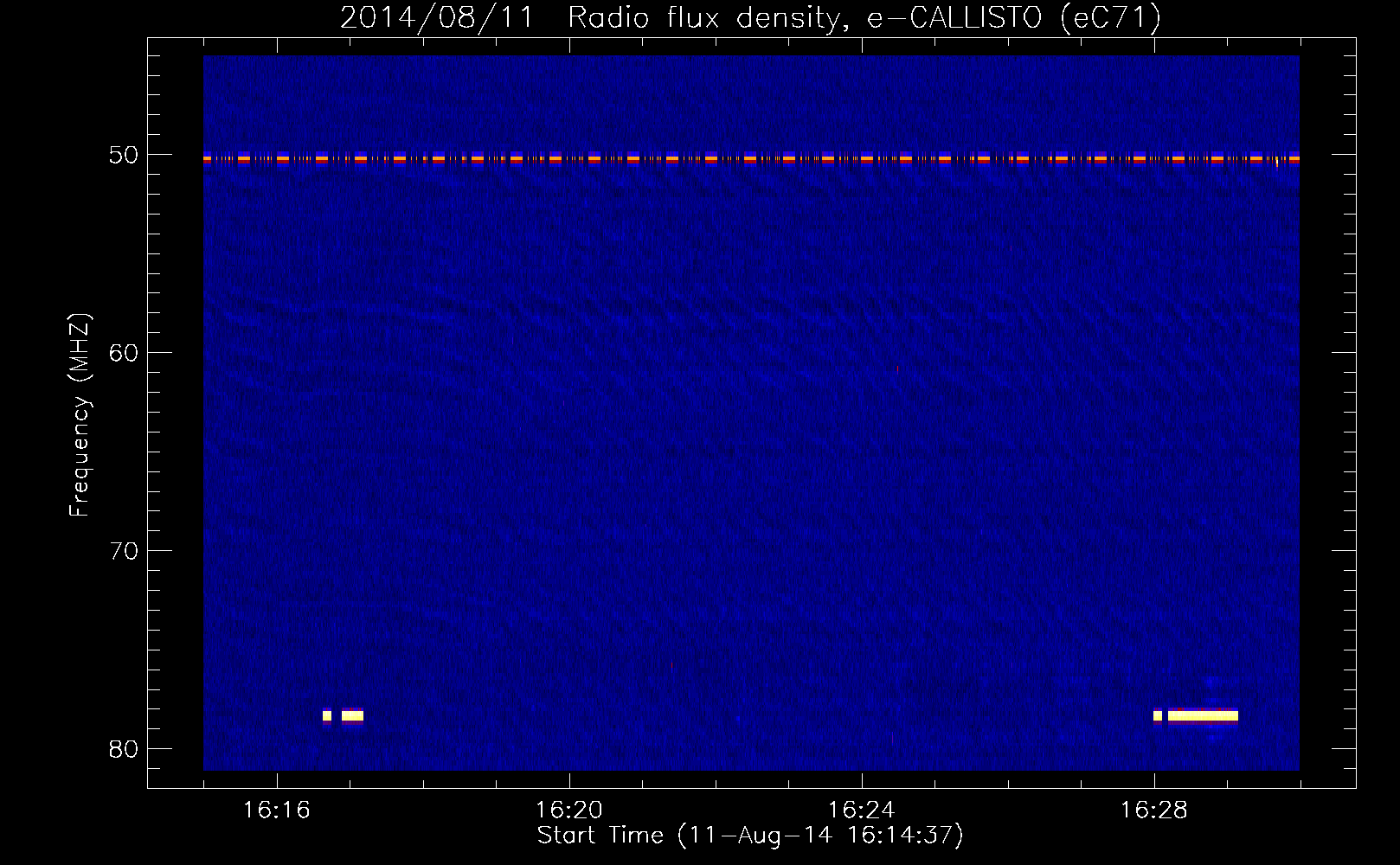This screenshot has width=1400, height=865.
Task: Click the '16:24' time tick label
Action: (861, 810)
